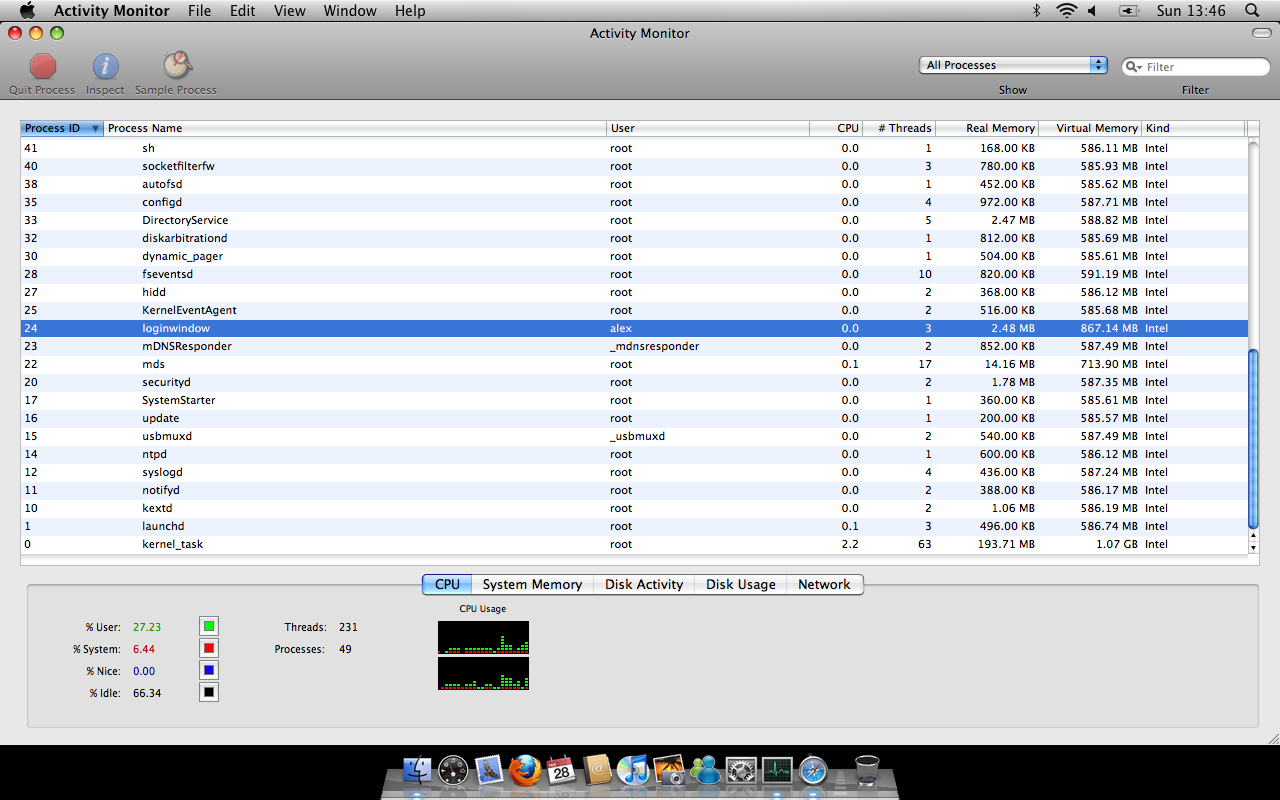Open Spotlight search magnifier icon
The width and height of the screenshot is (1280, 800).
[1252, 10]
